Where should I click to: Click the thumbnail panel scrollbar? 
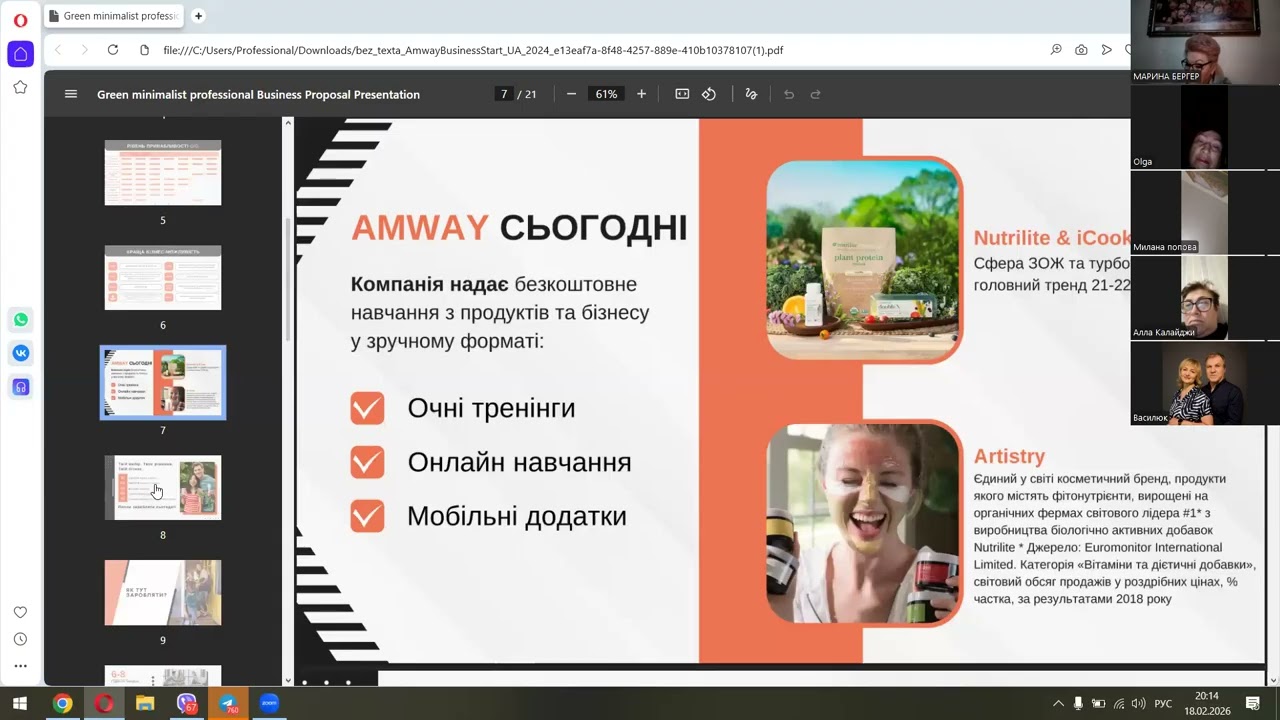[288, 280]
